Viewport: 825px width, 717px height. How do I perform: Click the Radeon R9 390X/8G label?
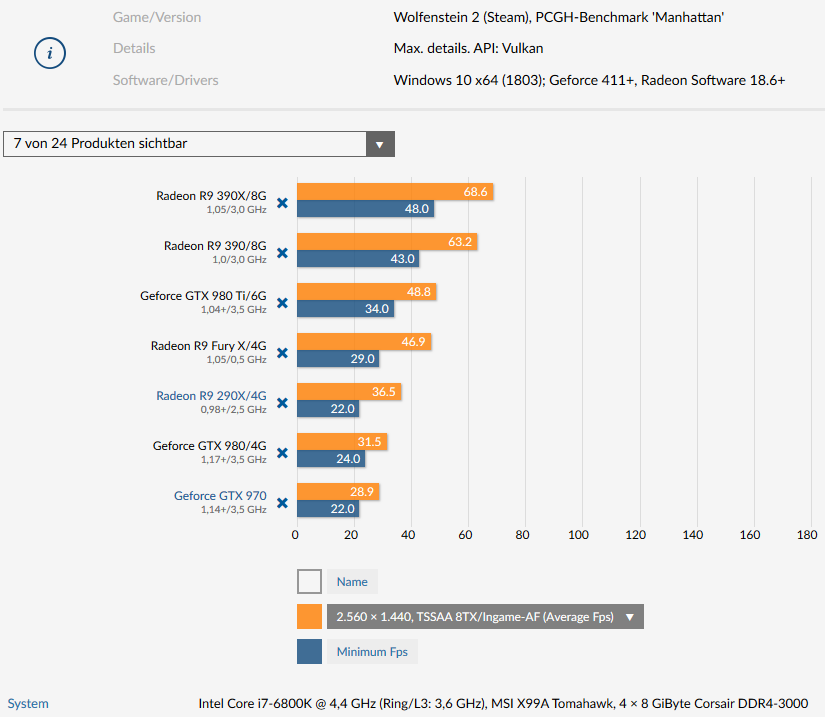pyautogui.click(x=211, y=196)
